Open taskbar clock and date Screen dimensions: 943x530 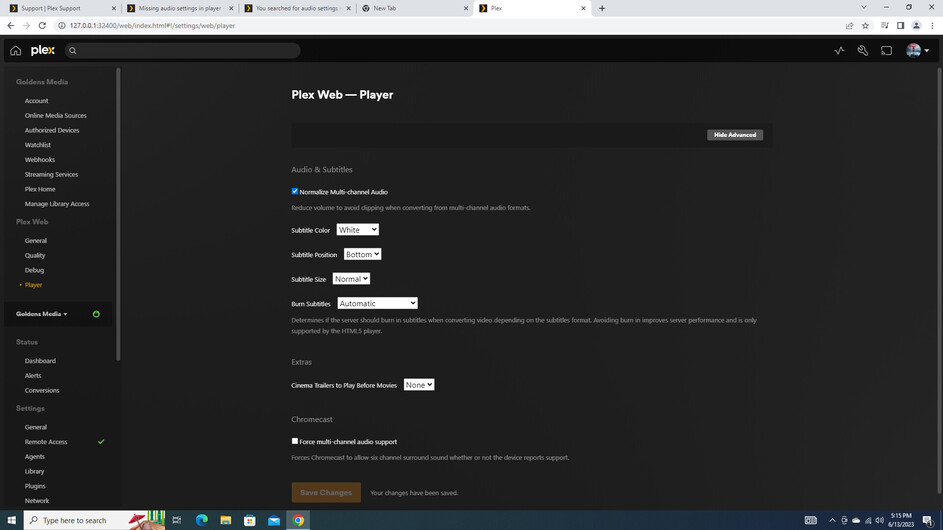coord(901,520)
